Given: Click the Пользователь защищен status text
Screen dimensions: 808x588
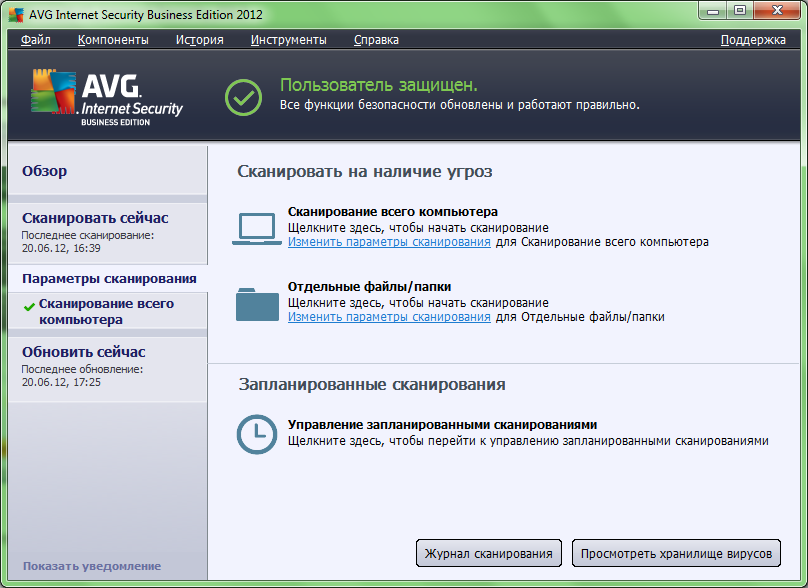Looking at the screenshot, I should (x=379, y=85).
